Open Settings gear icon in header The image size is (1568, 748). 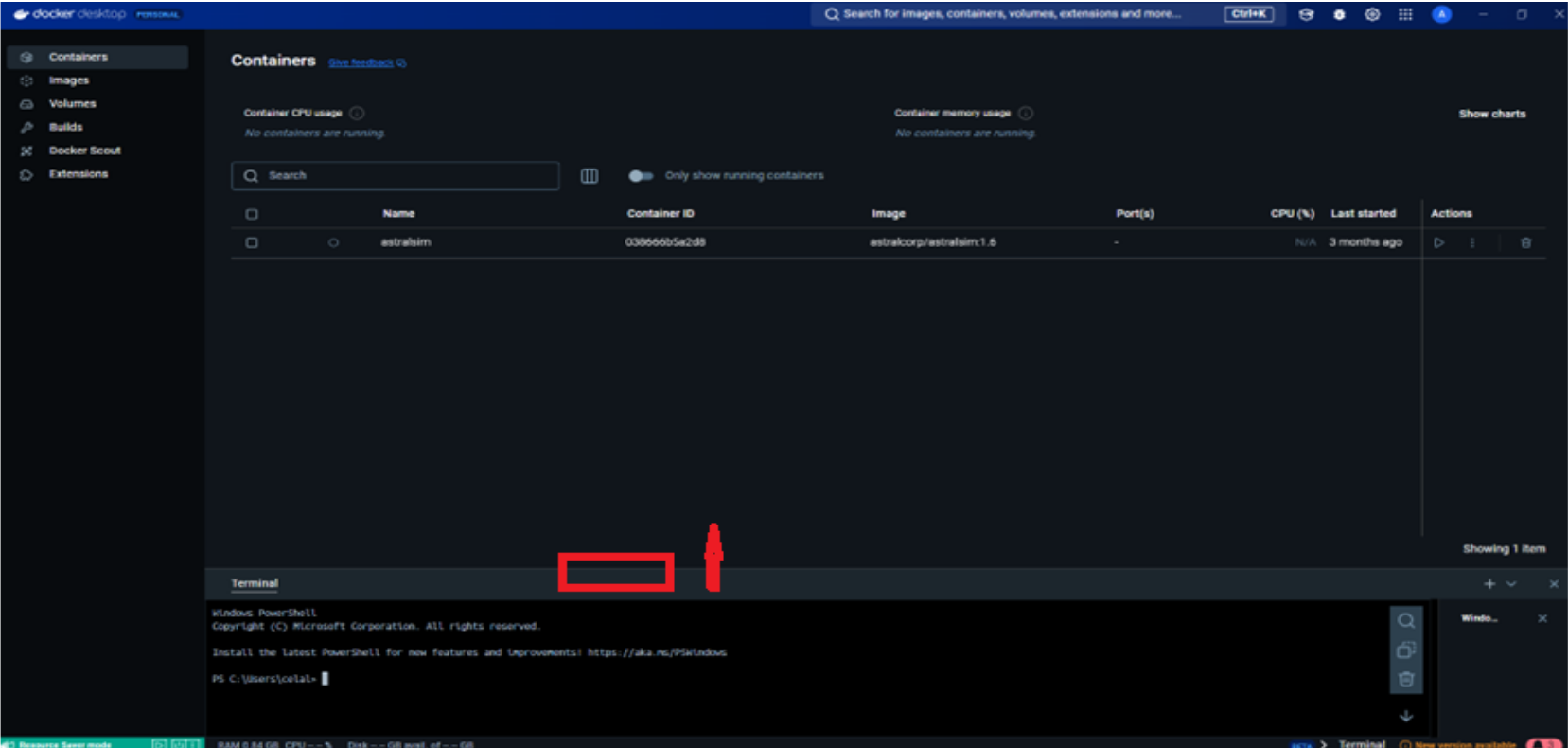click(x=1372, y=14)
